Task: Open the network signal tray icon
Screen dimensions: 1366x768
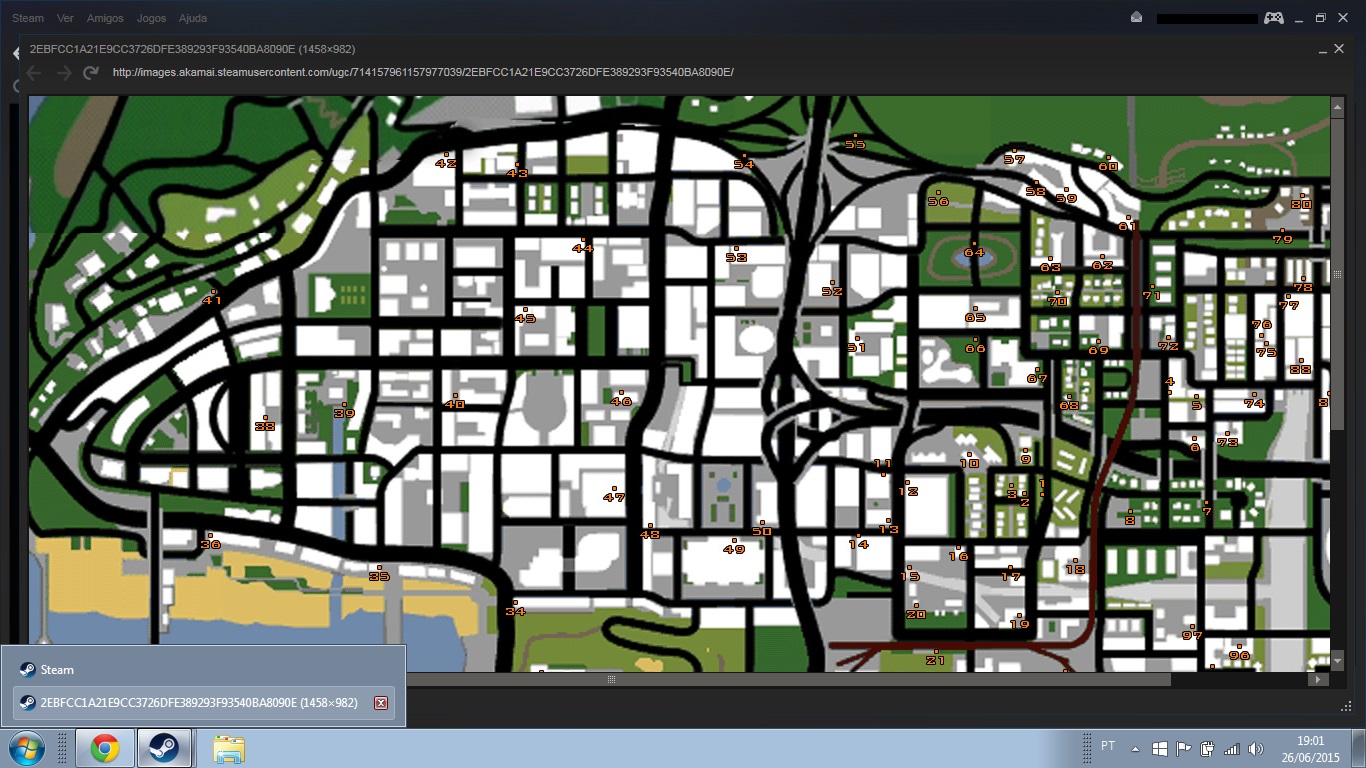Action: pos(1232,748)
